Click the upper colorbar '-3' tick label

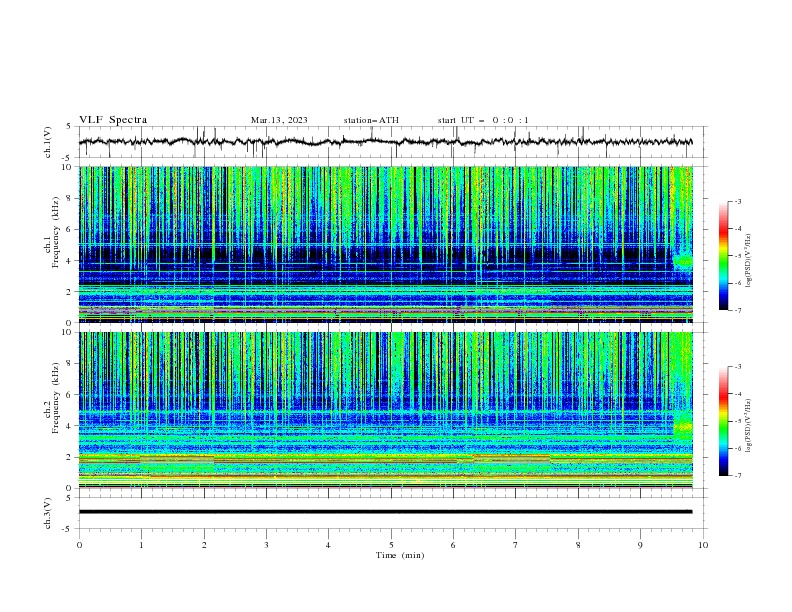(x=738, y=201)
